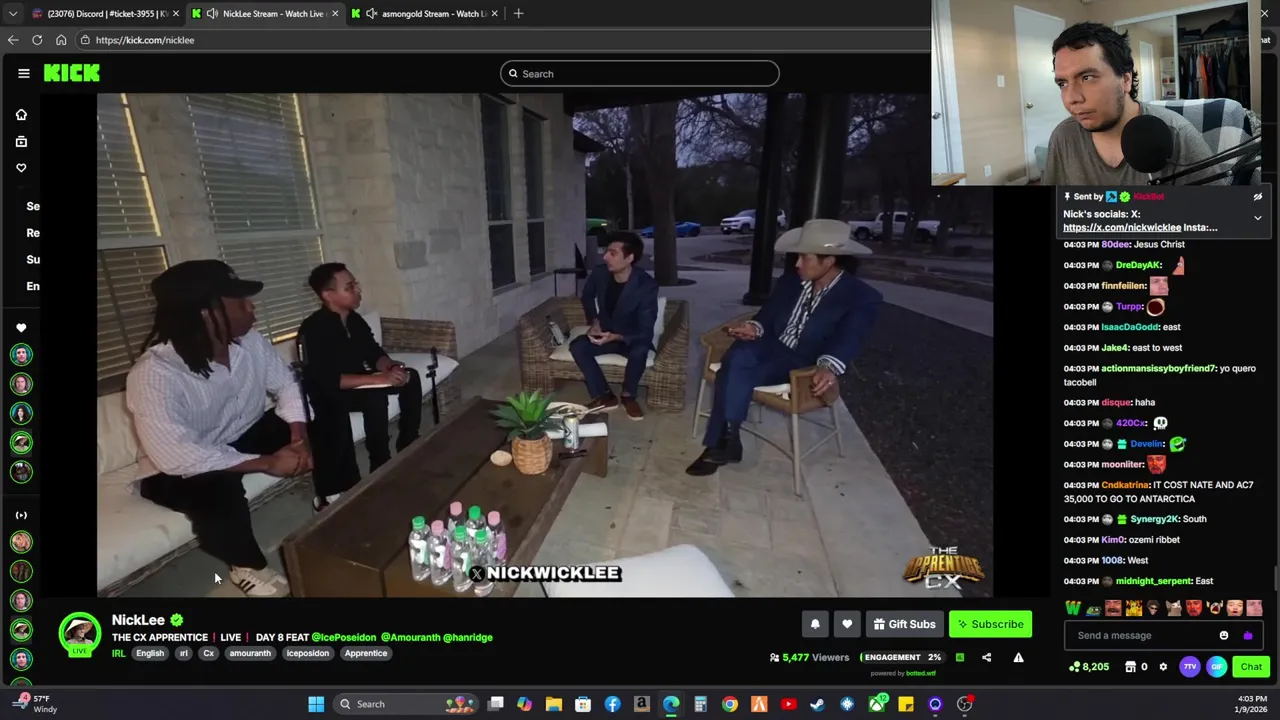Expand the pinned message chevron
Viewport: 1280px width, 720px height.
pos(1258,217)
